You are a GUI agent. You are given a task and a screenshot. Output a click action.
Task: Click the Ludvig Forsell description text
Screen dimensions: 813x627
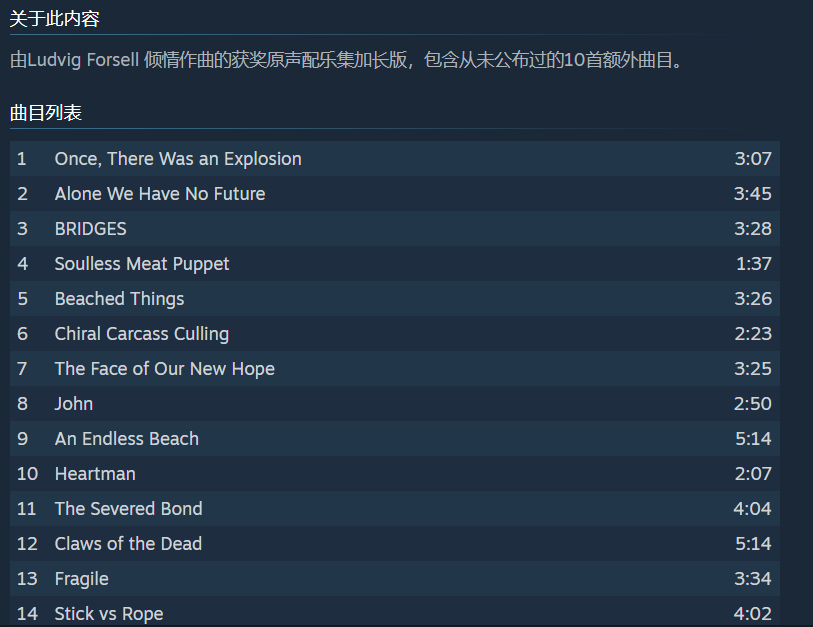(346, 60)
